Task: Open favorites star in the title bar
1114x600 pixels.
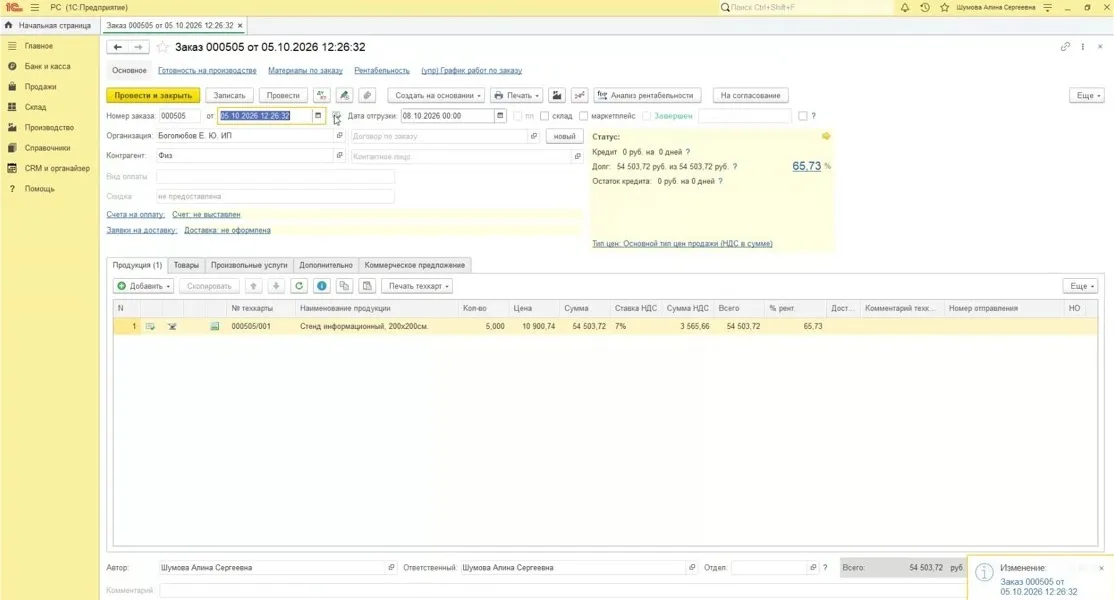Action: [x=944, y=7]
